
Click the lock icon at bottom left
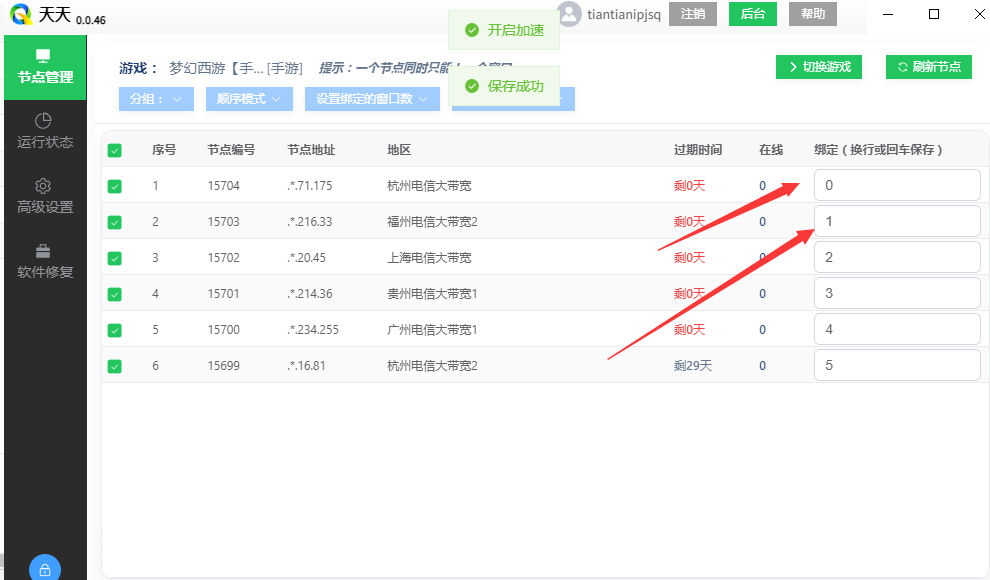44,568
